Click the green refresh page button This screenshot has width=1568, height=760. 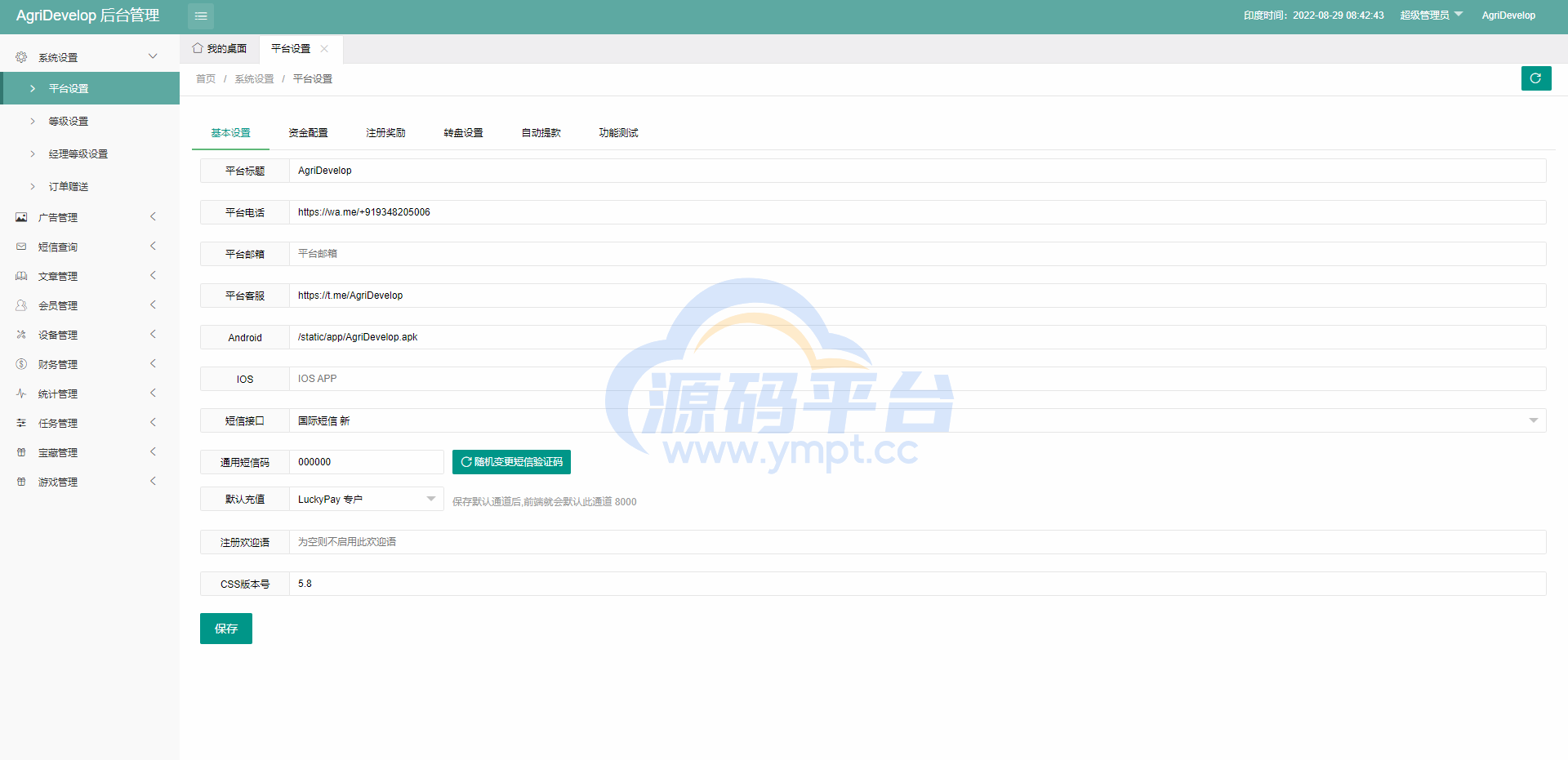click(1536, 78)
